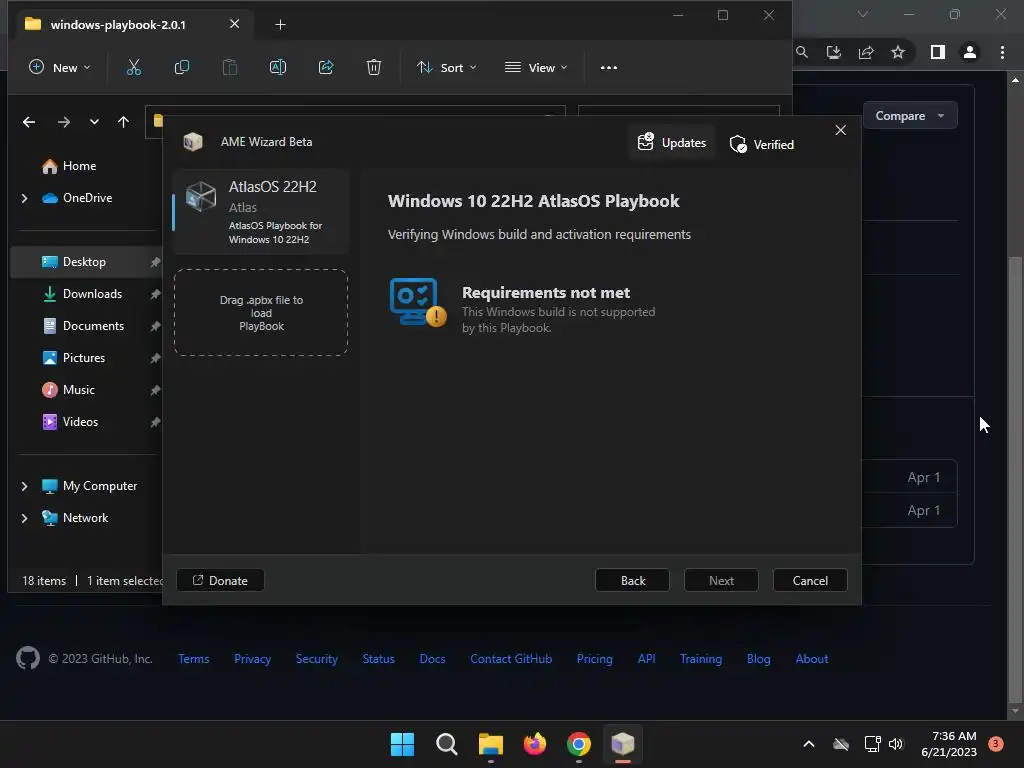
Task: Open recent locations chevron in Explorer
Action: [x=94, y=122]
